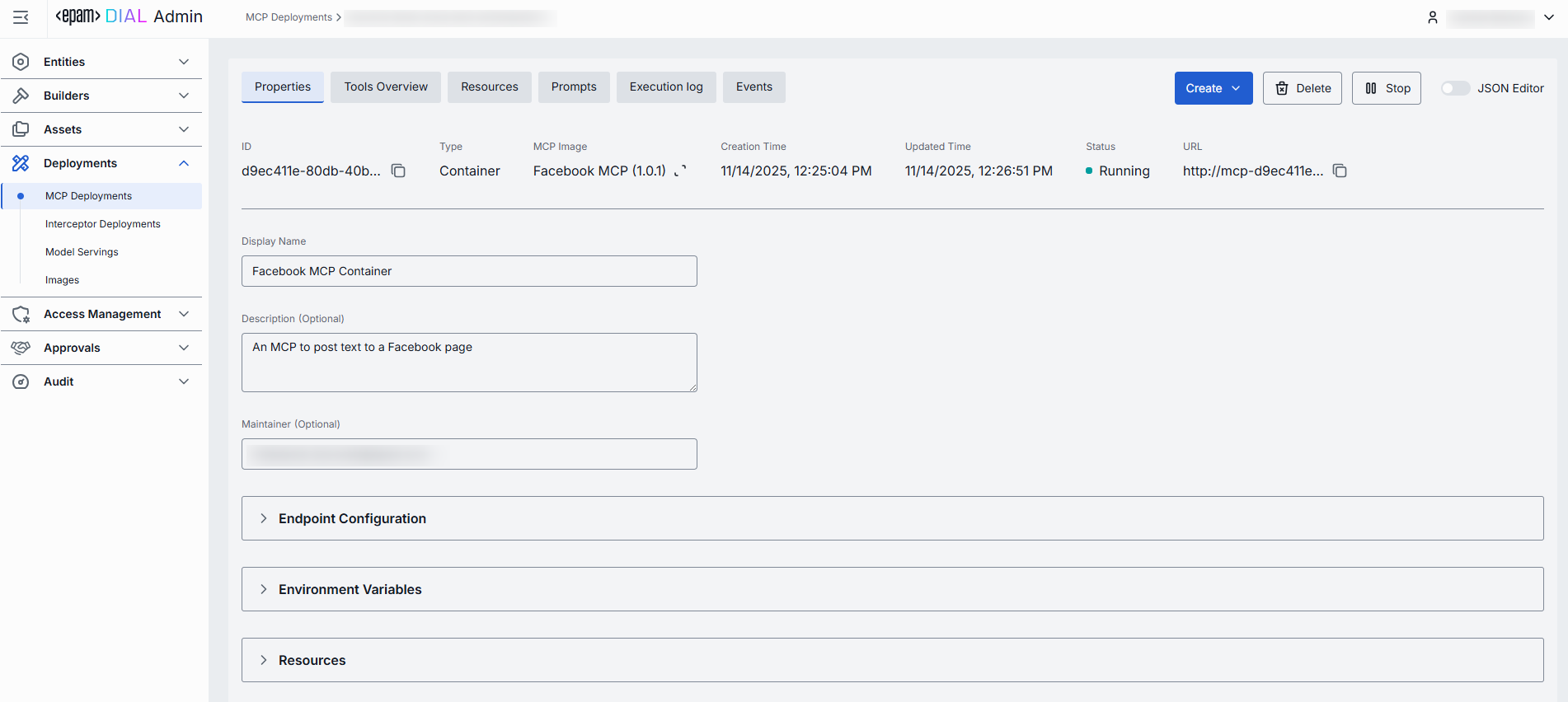This screenshot has height=702, width=1568.
Task: Click the Builders hammer icon in sidebar
Action: [x=21, y=96]
